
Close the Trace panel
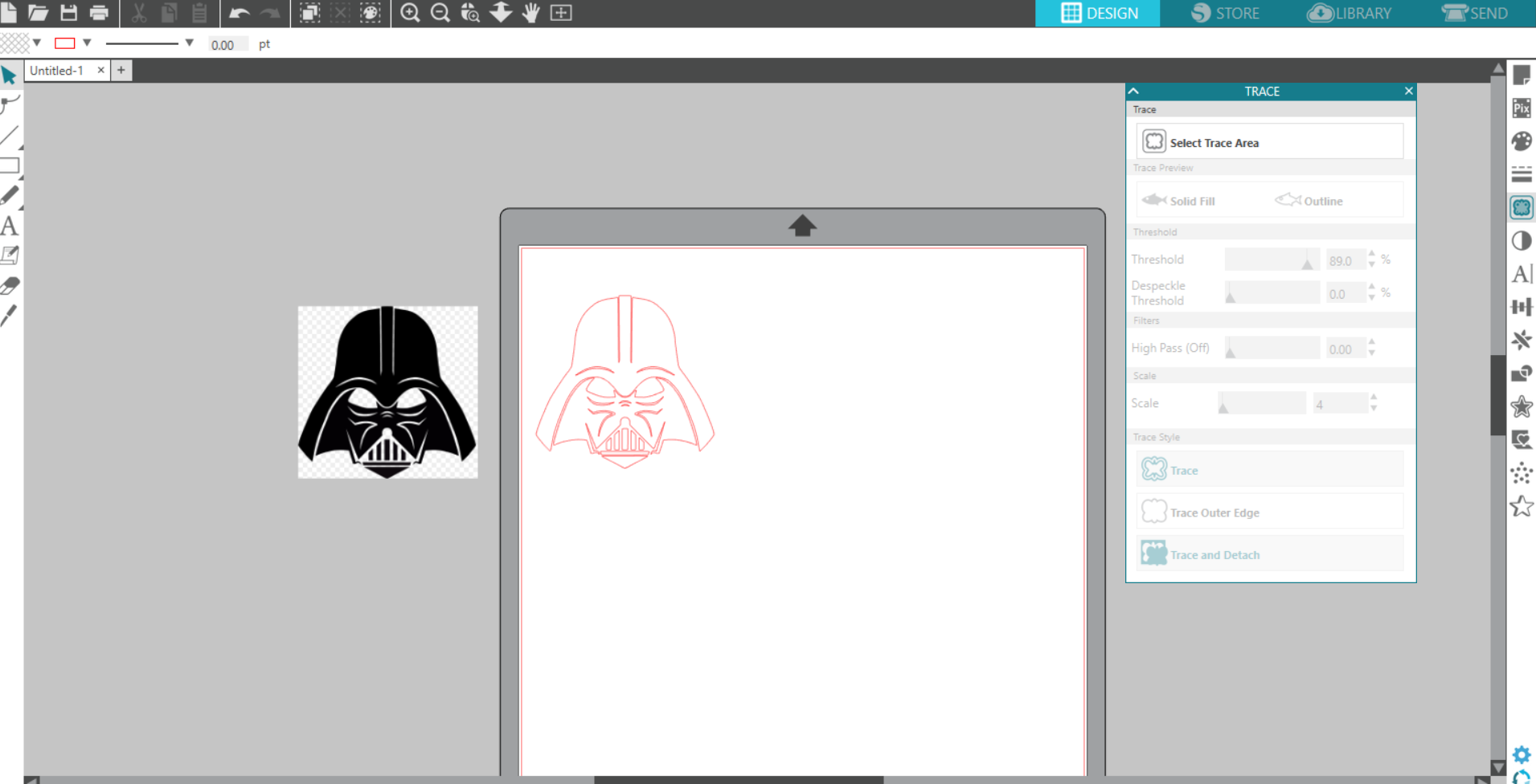[1408, 91]
